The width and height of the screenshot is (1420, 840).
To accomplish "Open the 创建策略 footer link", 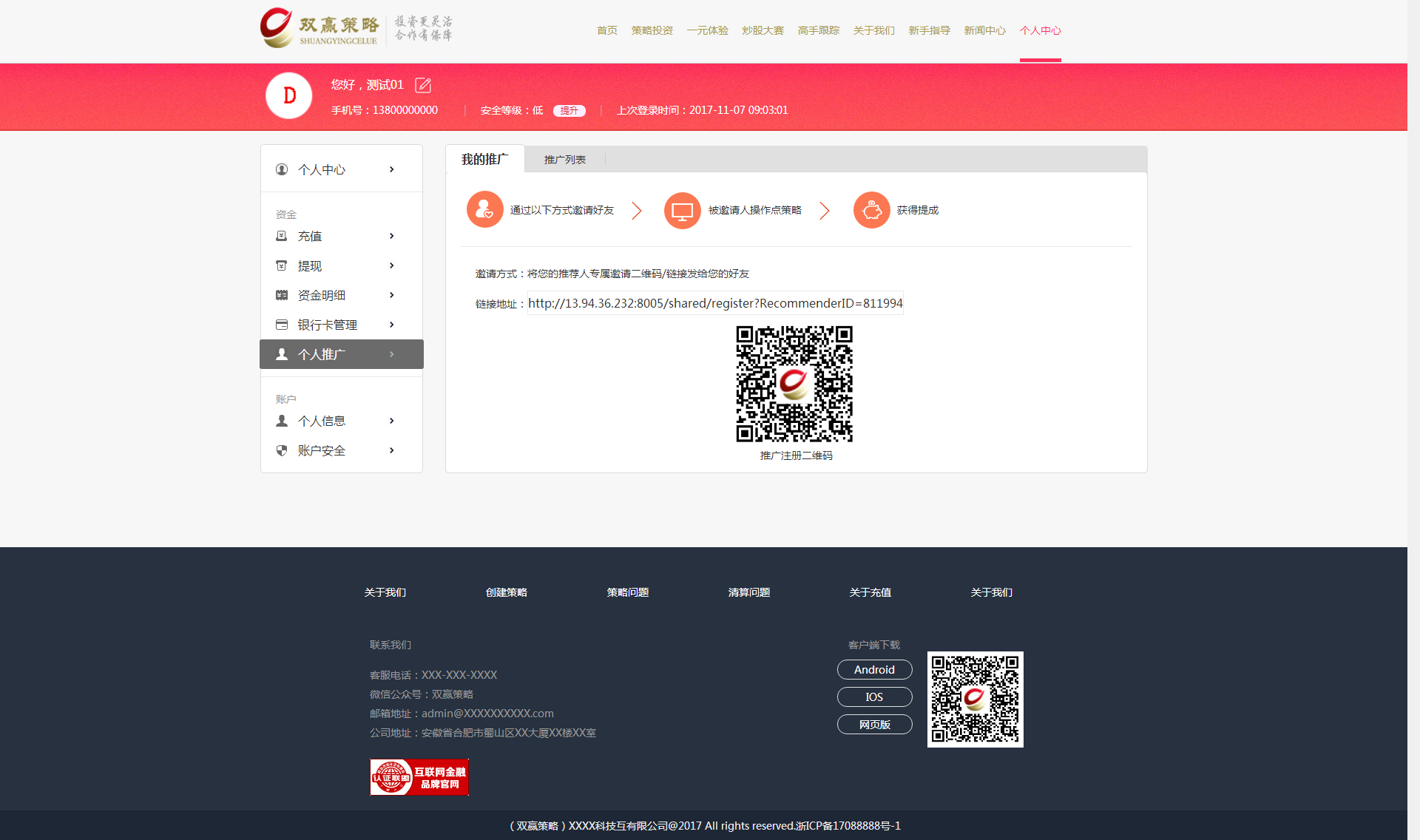I will pyautogui.click(x=507, y=592).
